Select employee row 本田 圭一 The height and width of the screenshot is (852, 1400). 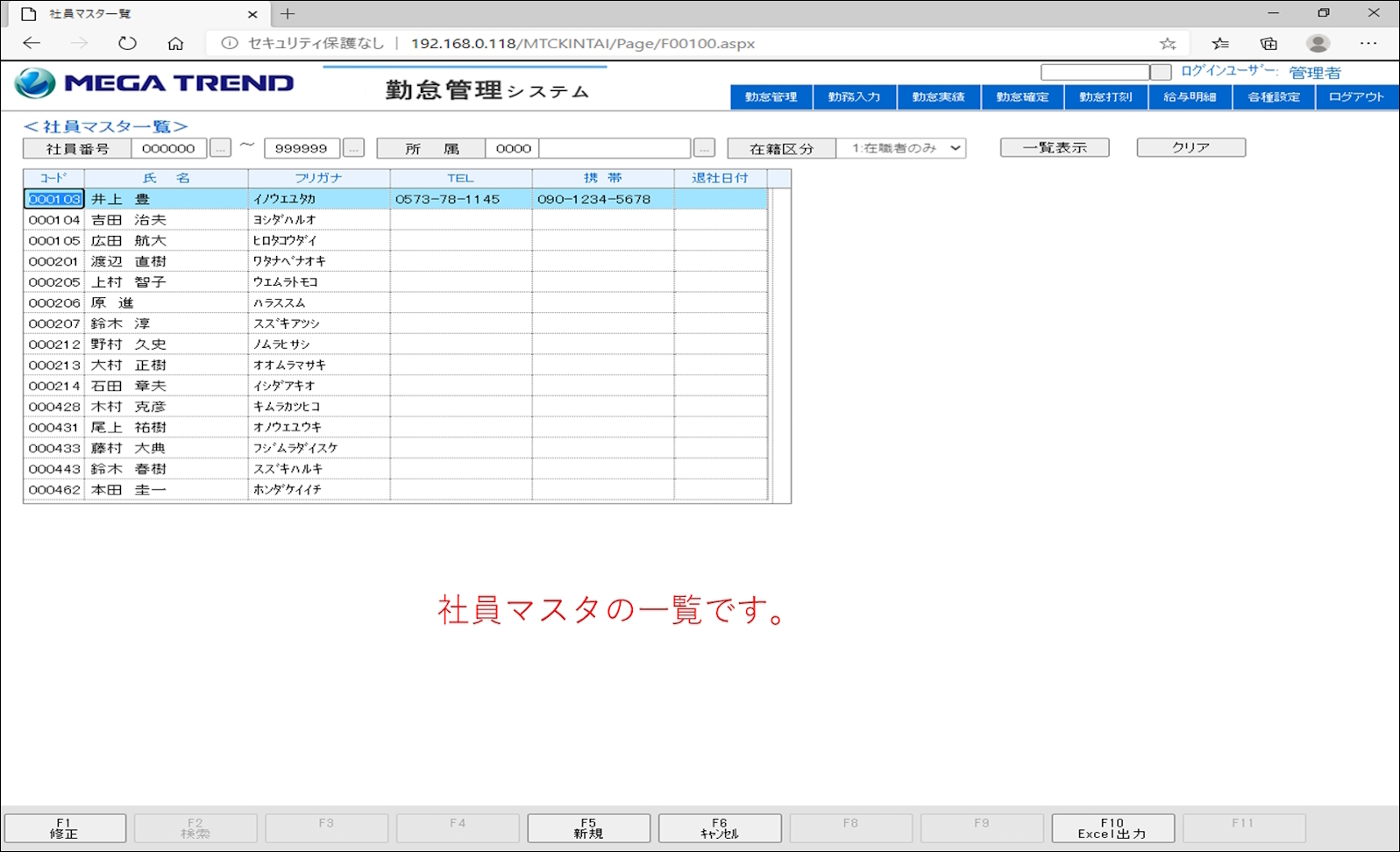coord(395,490)
